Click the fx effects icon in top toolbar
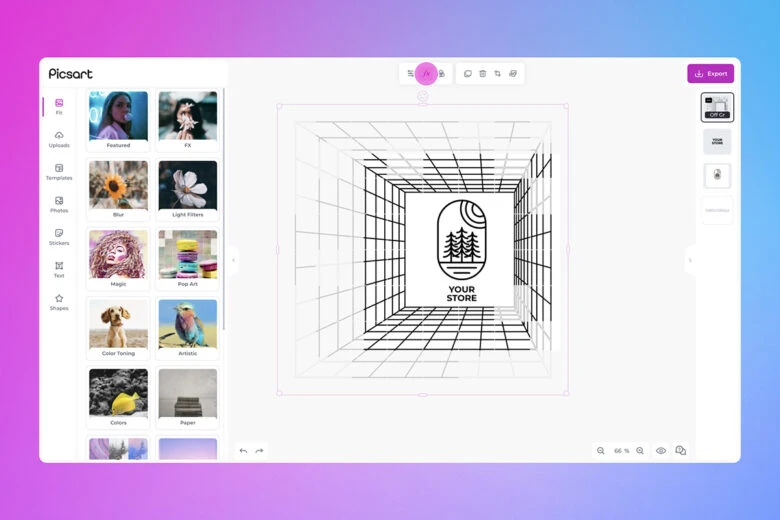780x520 pixels. pos(426,74)
